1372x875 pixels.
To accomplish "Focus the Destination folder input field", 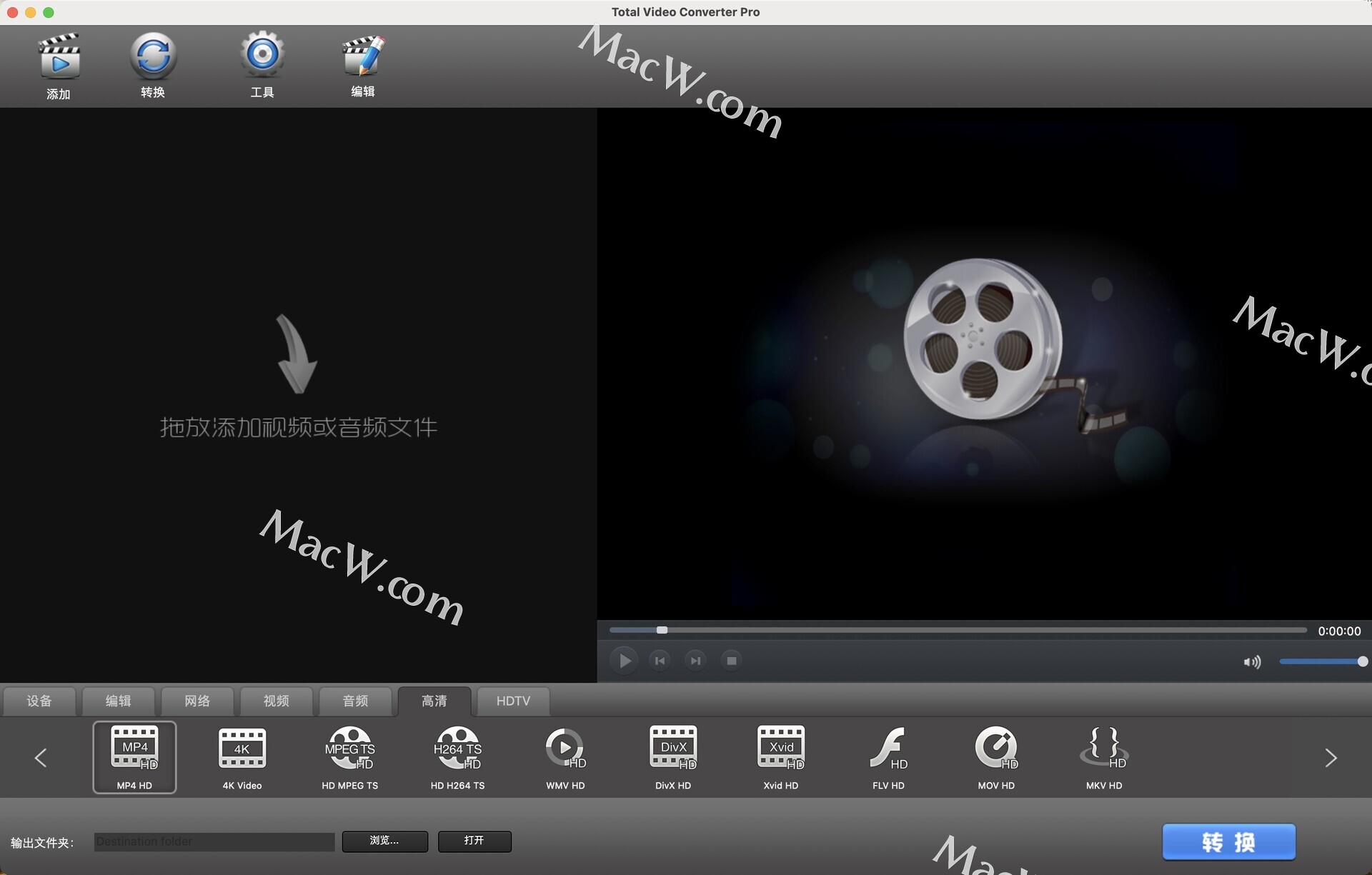I will pyautogui.click(x=214, y=841).
